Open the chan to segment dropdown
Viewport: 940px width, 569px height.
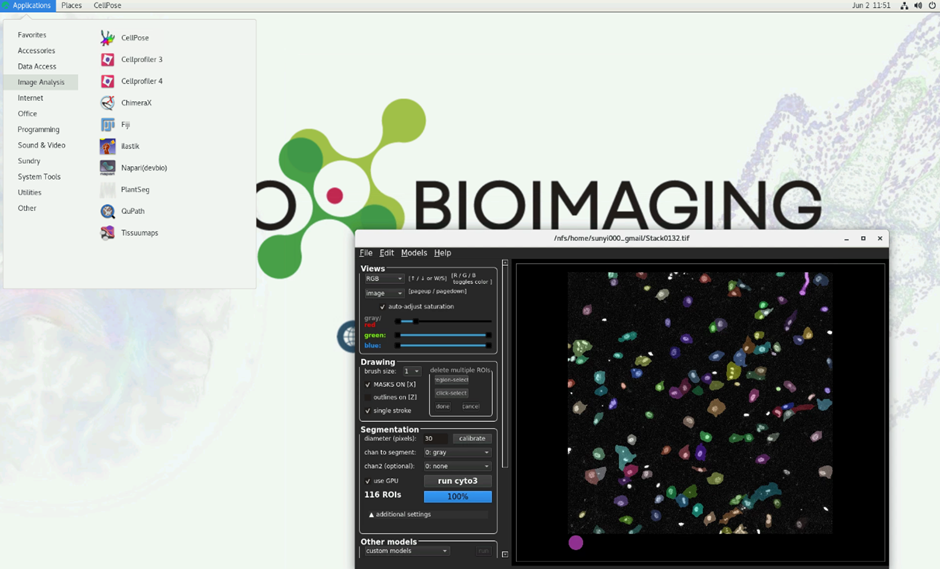[x=457, y=452]
